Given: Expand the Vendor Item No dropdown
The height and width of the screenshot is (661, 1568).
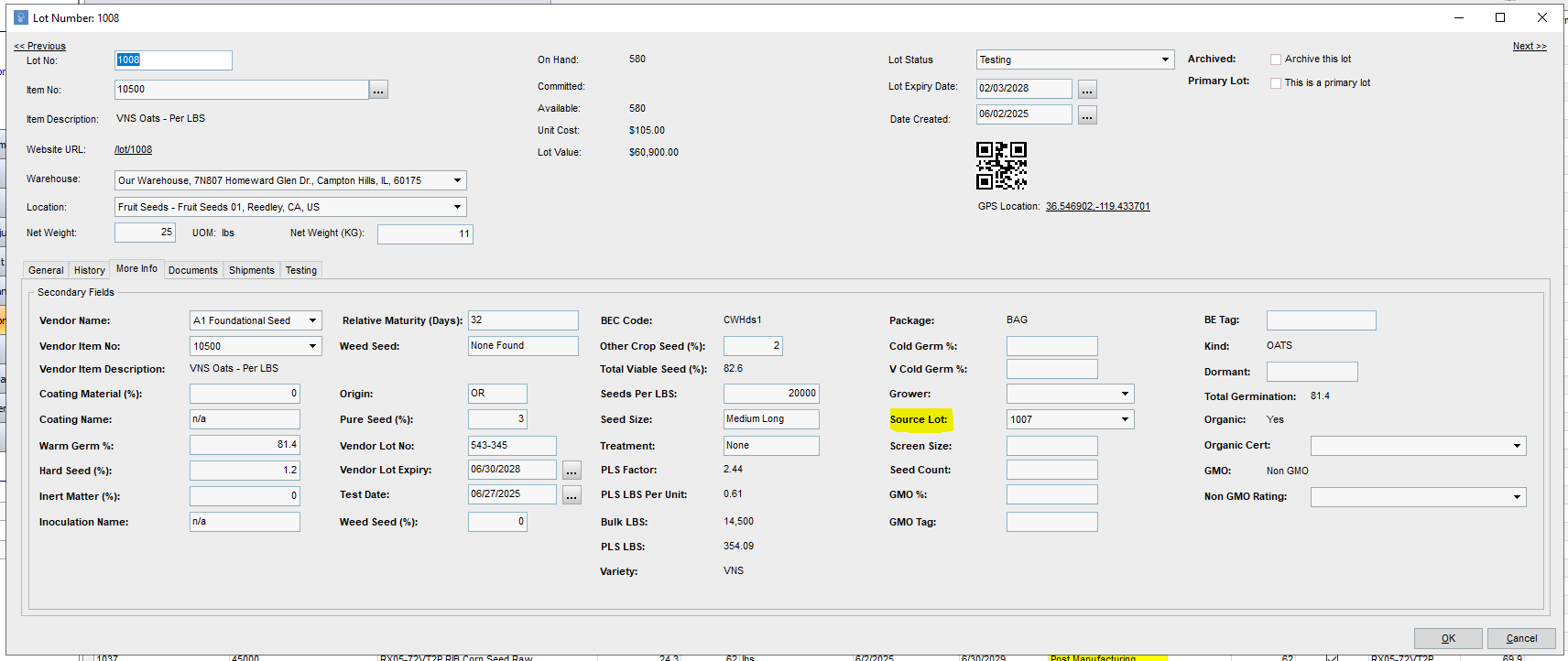Looking at the screenshot, I should point(313,346).
